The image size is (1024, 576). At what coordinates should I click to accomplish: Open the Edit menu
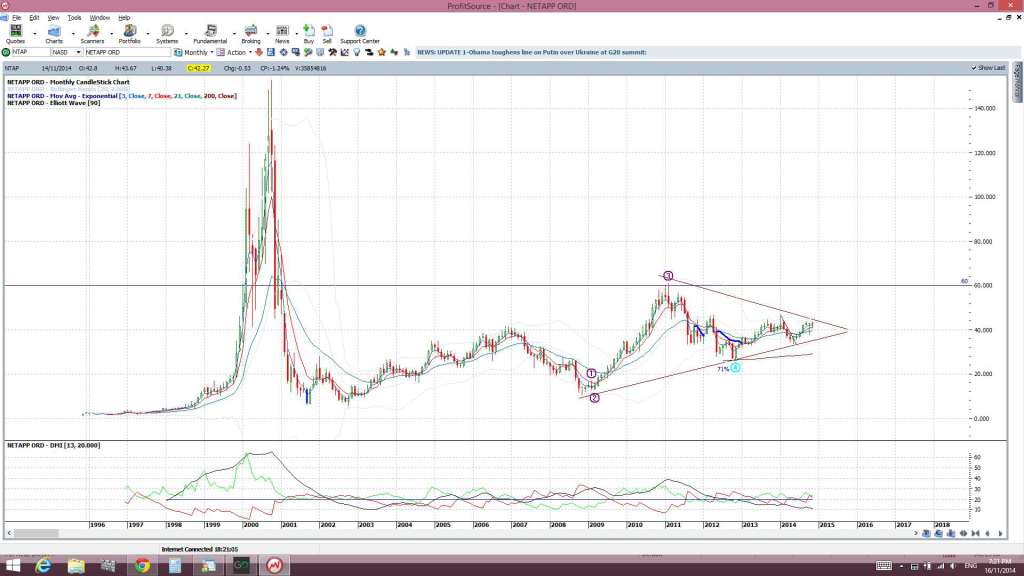[34, 18]
